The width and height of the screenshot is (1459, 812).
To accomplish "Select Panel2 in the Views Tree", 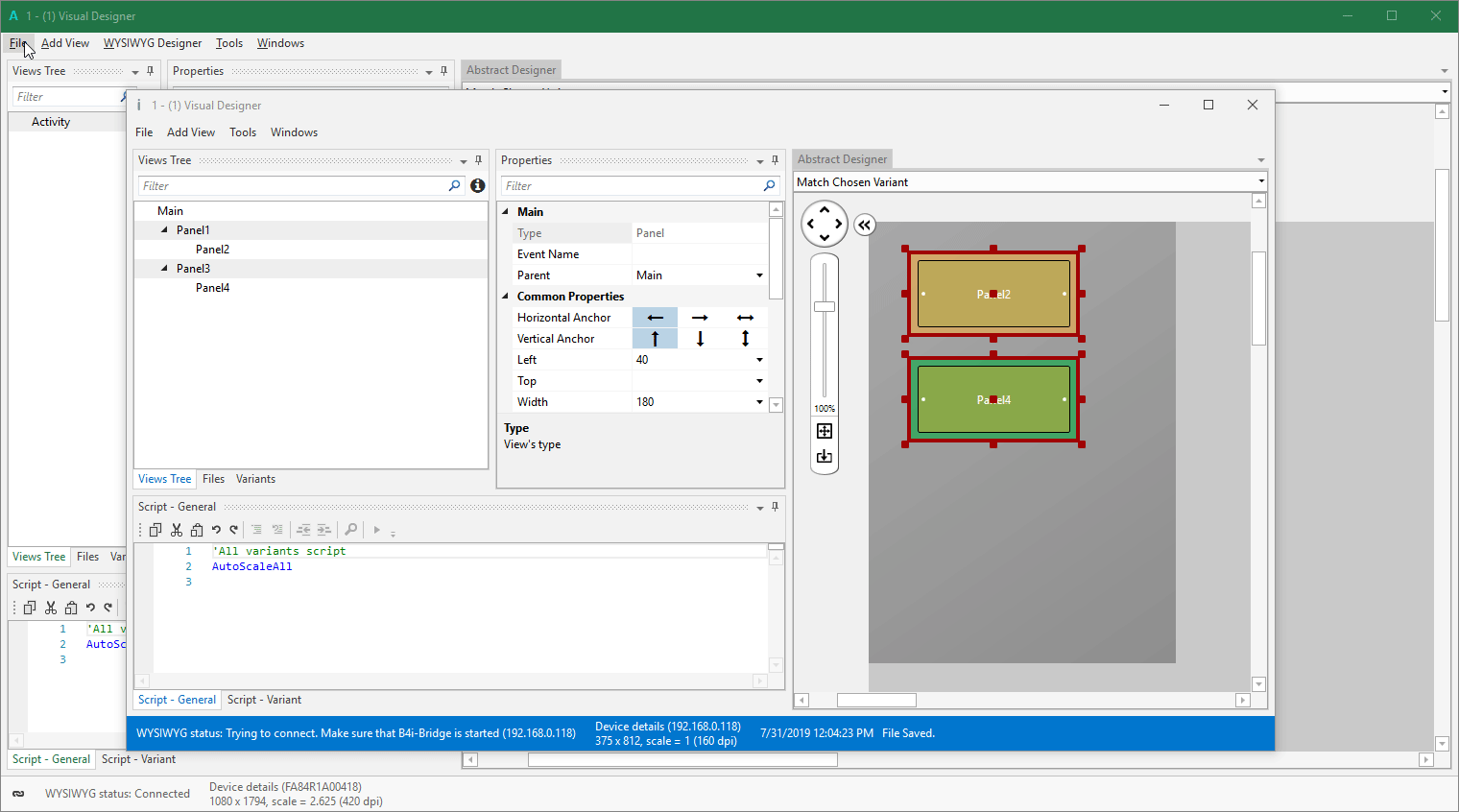I will pyautogui.click(x=212, y=250).
